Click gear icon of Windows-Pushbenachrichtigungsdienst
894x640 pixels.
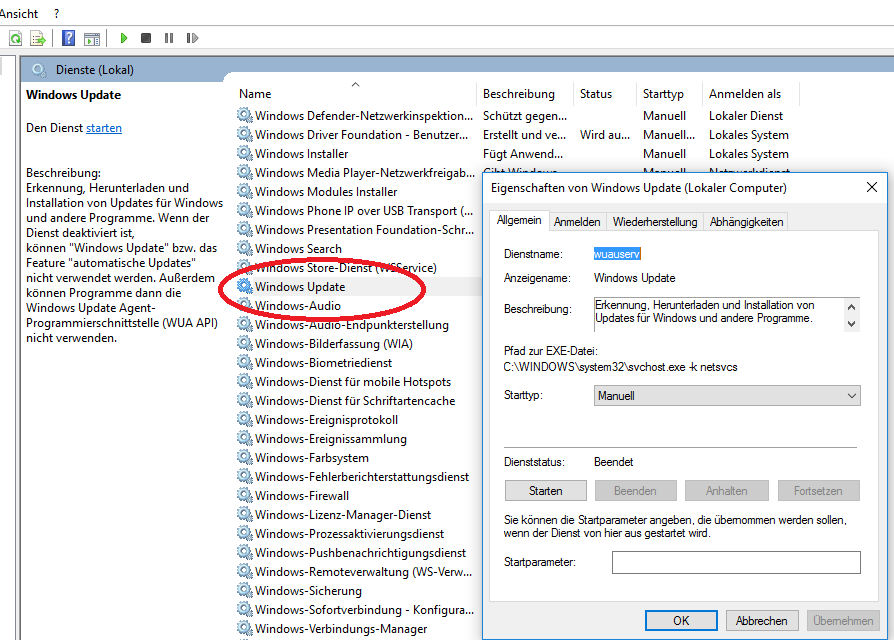[x=245, y=552]
